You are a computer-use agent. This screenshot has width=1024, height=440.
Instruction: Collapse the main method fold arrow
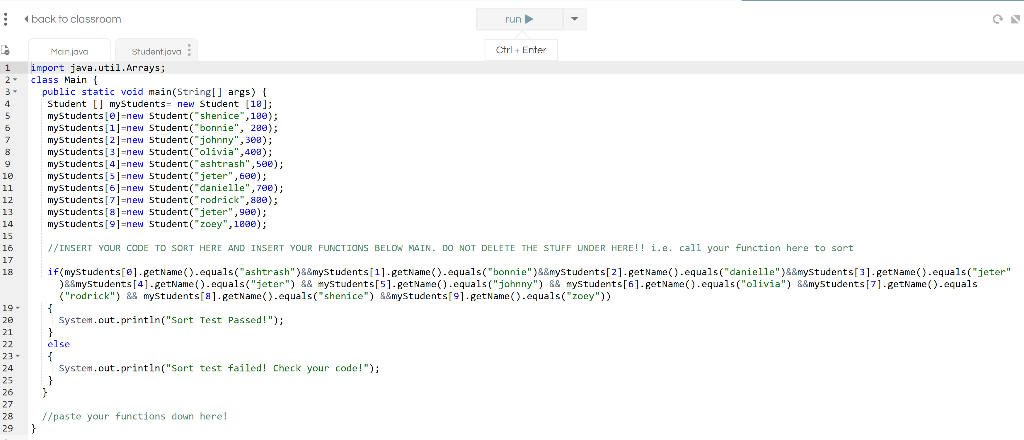coord(14,91)
